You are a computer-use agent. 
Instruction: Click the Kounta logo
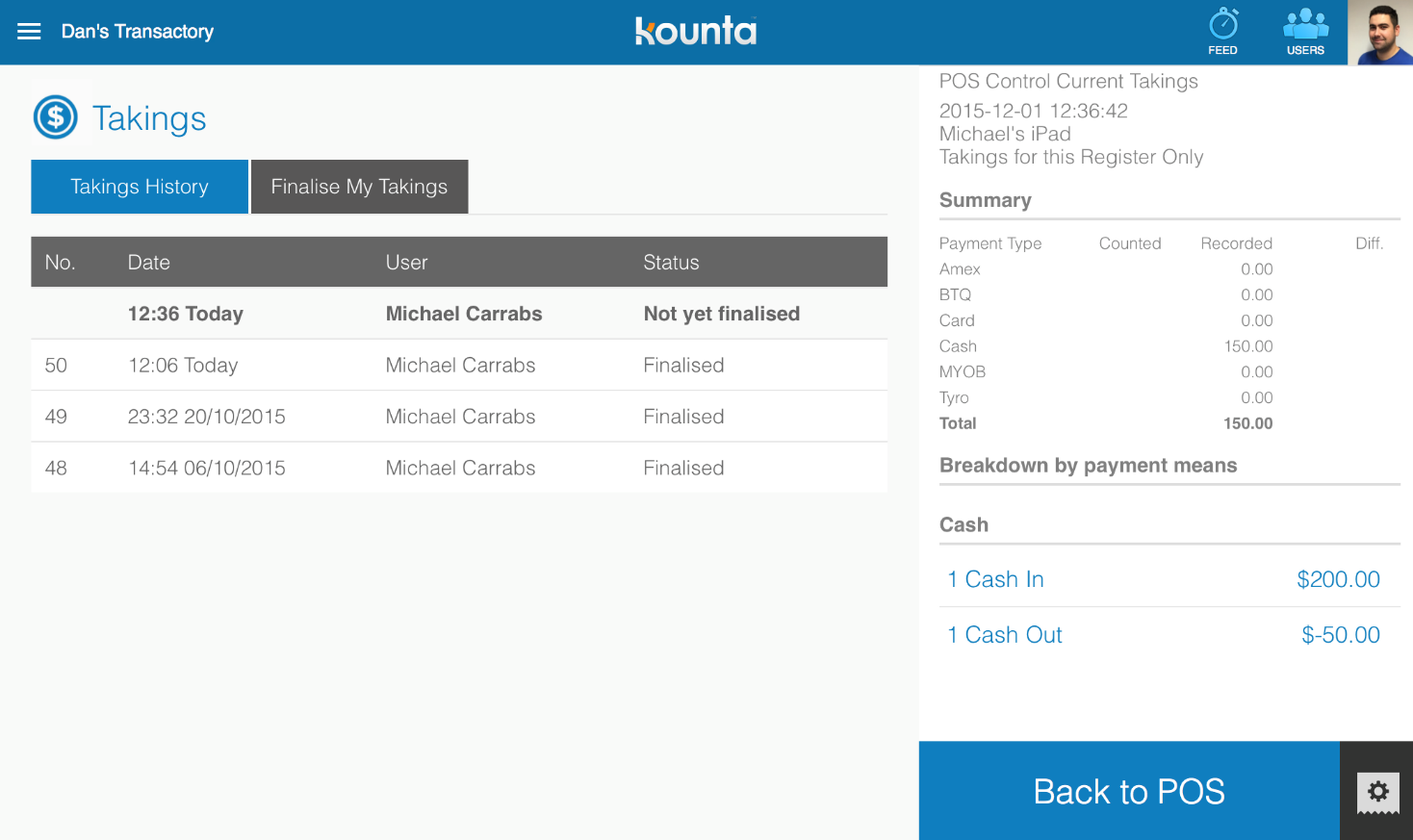(696, 31)
